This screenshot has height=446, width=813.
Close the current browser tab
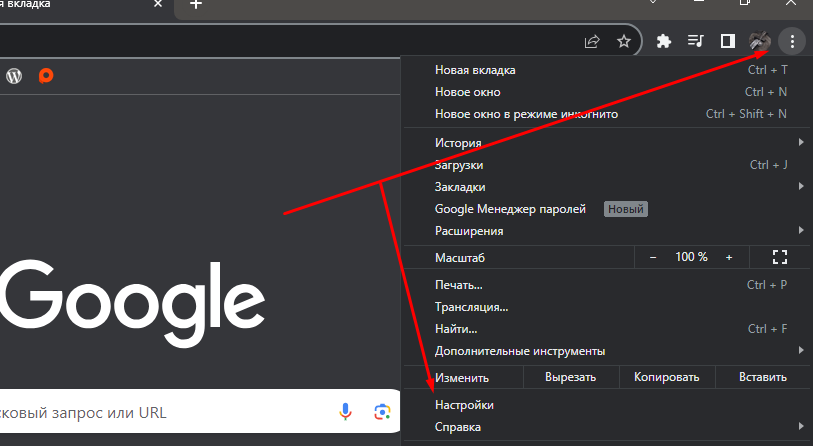158,4
